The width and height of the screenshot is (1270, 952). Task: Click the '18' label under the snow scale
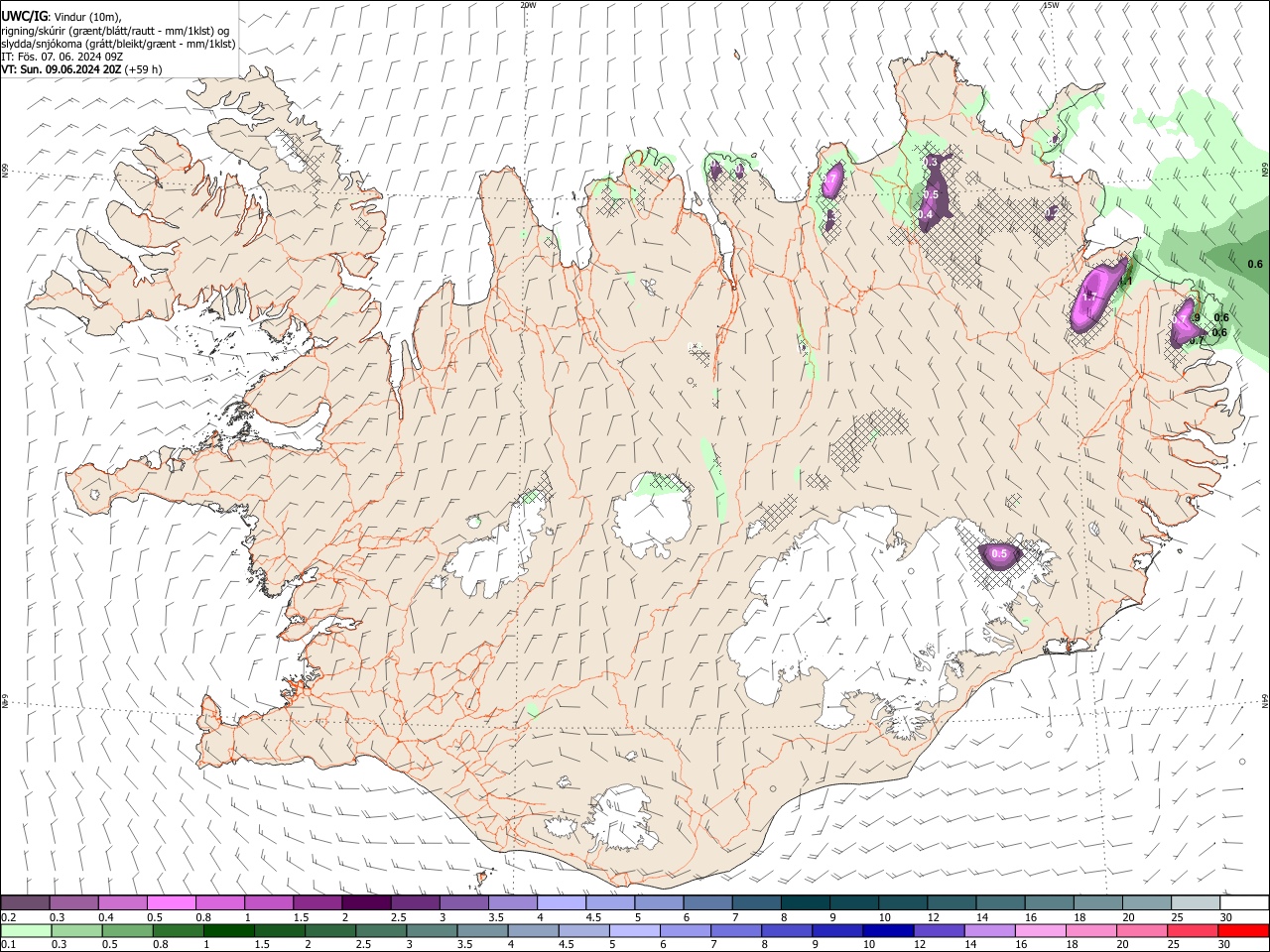[x=1079, y=917]
